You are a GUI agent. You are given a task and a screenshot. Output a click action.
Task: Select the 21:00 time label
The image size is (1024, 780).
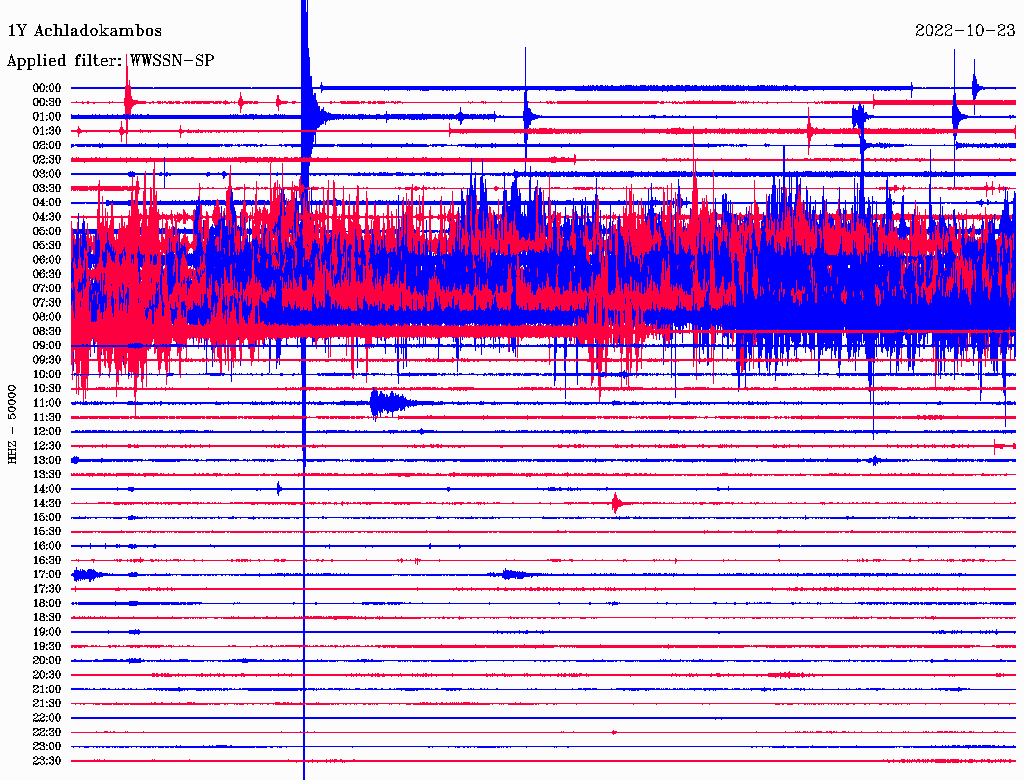[x=47, y=689]
